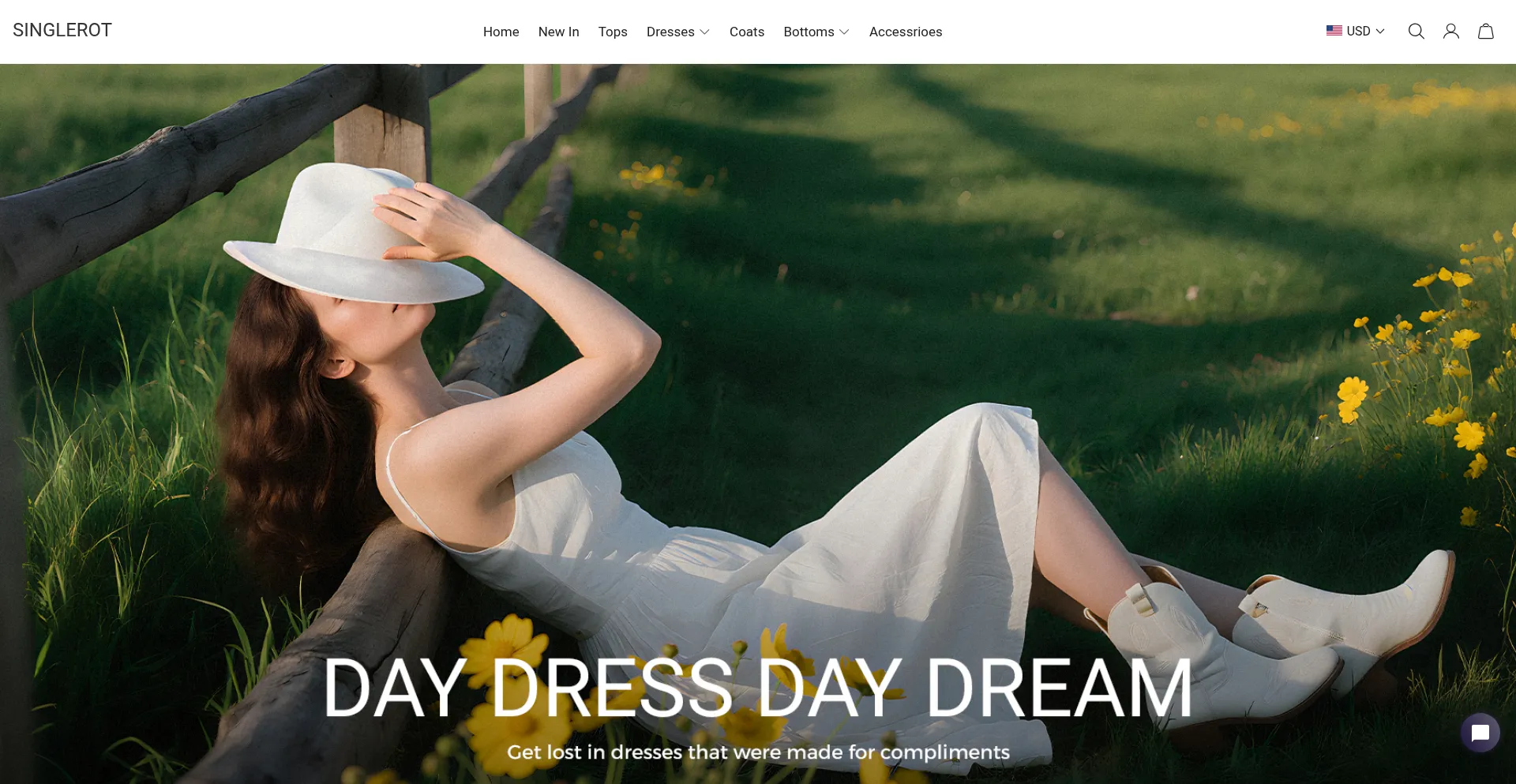Open the shopping bag cart icon
Viewport: 1516px width, 784px height.
pyautogui.click(x=1485, y=32)
